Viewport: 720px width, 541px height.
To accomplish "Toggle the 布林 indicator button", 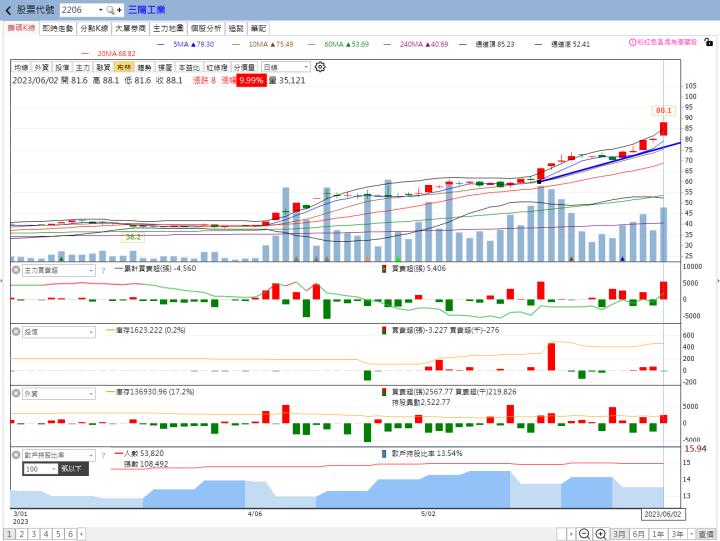I will click(x=123, y=66).
